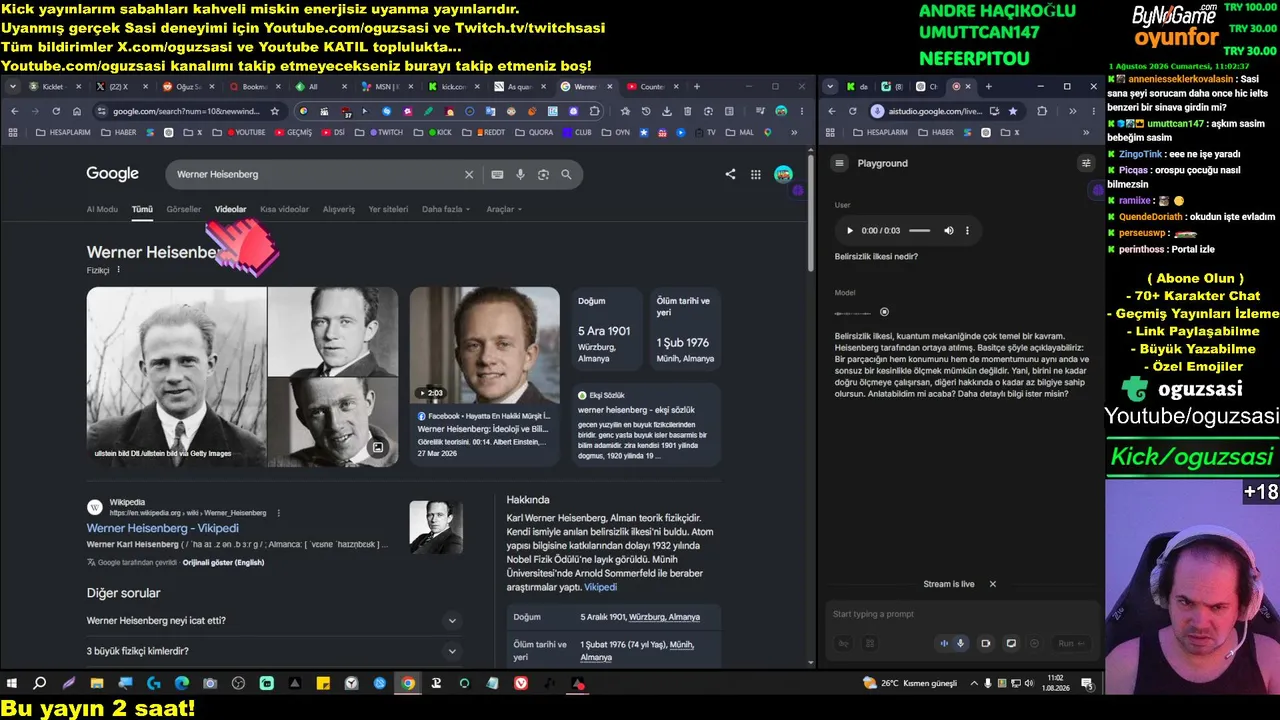
Task: Switch to the Videolar results tab
Action: click(x=230, y=209)
